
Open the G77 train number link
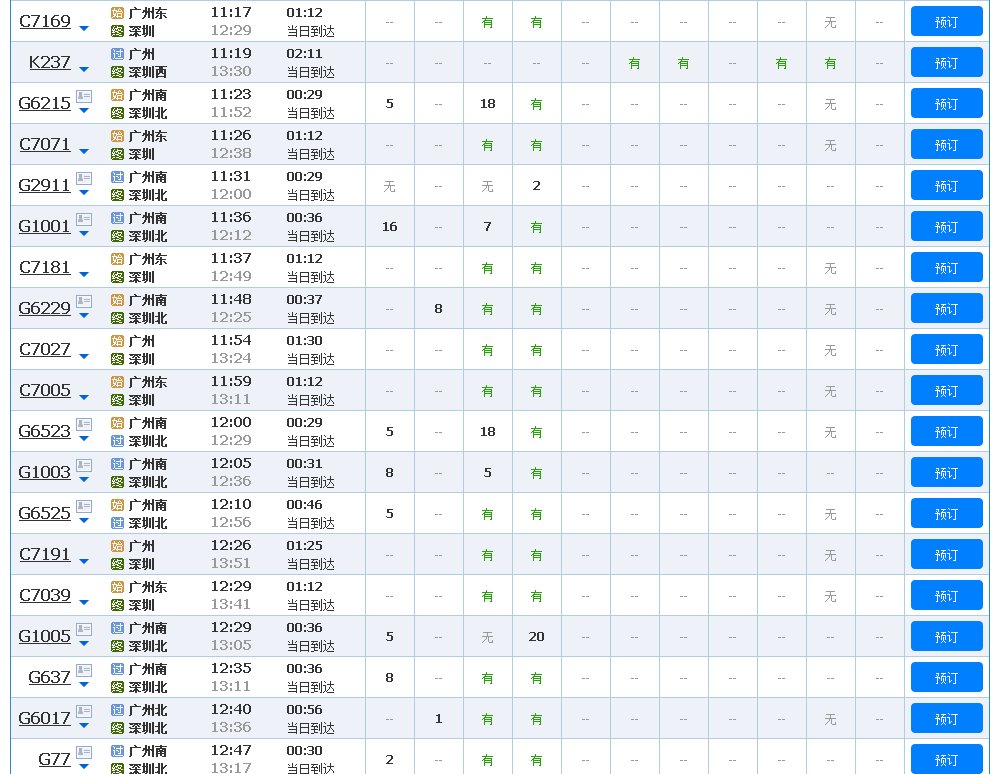pyautogui.click(x=54, y=759)
